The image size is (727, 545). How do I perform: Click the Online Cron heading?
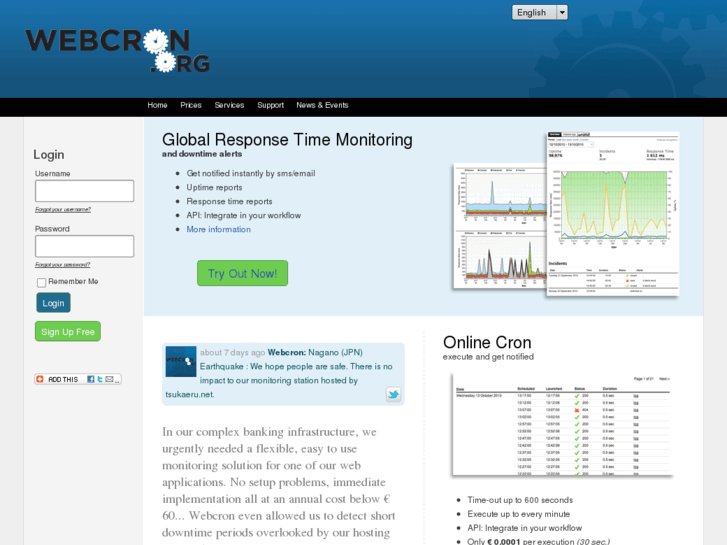tap(487, 342)
